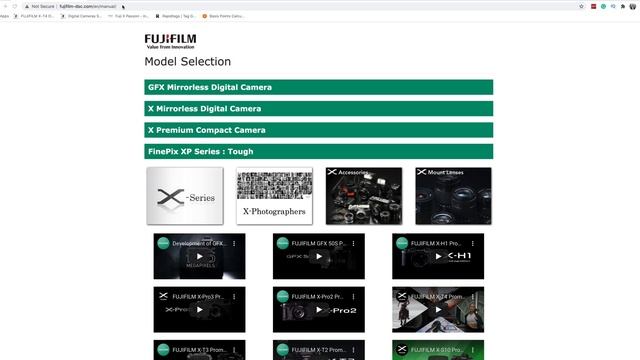
Task: Open more options on X-T2 video
Action: tap(353, 350)
